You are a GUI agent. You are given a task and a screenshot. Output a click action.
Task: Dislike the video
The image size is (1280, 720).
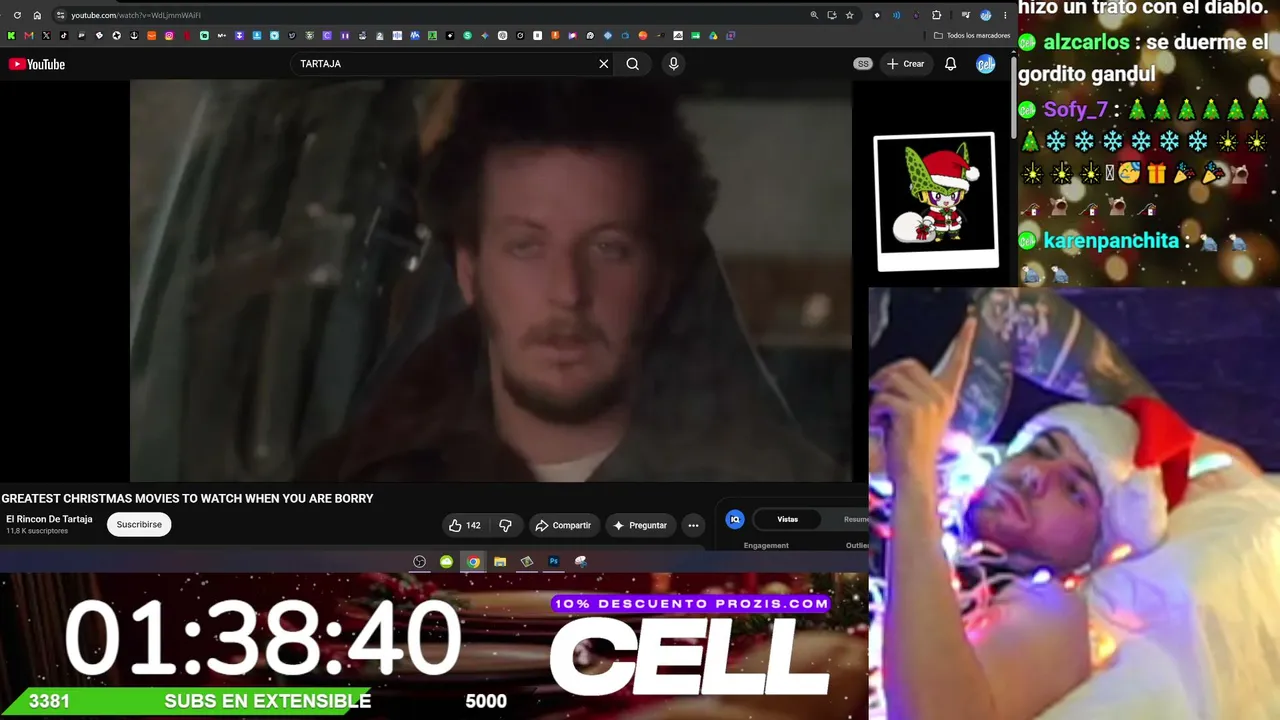[x=506, y=525]
